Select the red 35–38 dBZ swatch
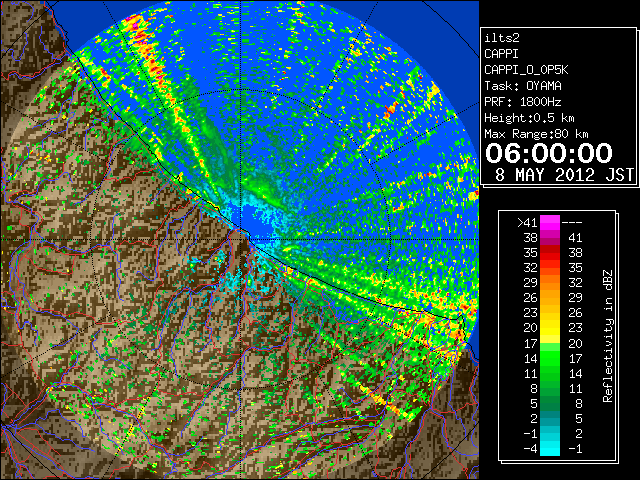 pyautogui.click(x=550, y=253)
